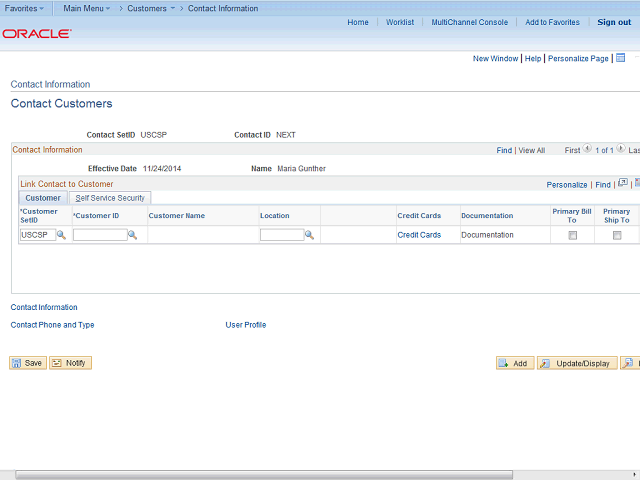The height and width of the screenshot is (480, 640).
Task: Click Effective Date value 11/24/2014
Action: 162,169
